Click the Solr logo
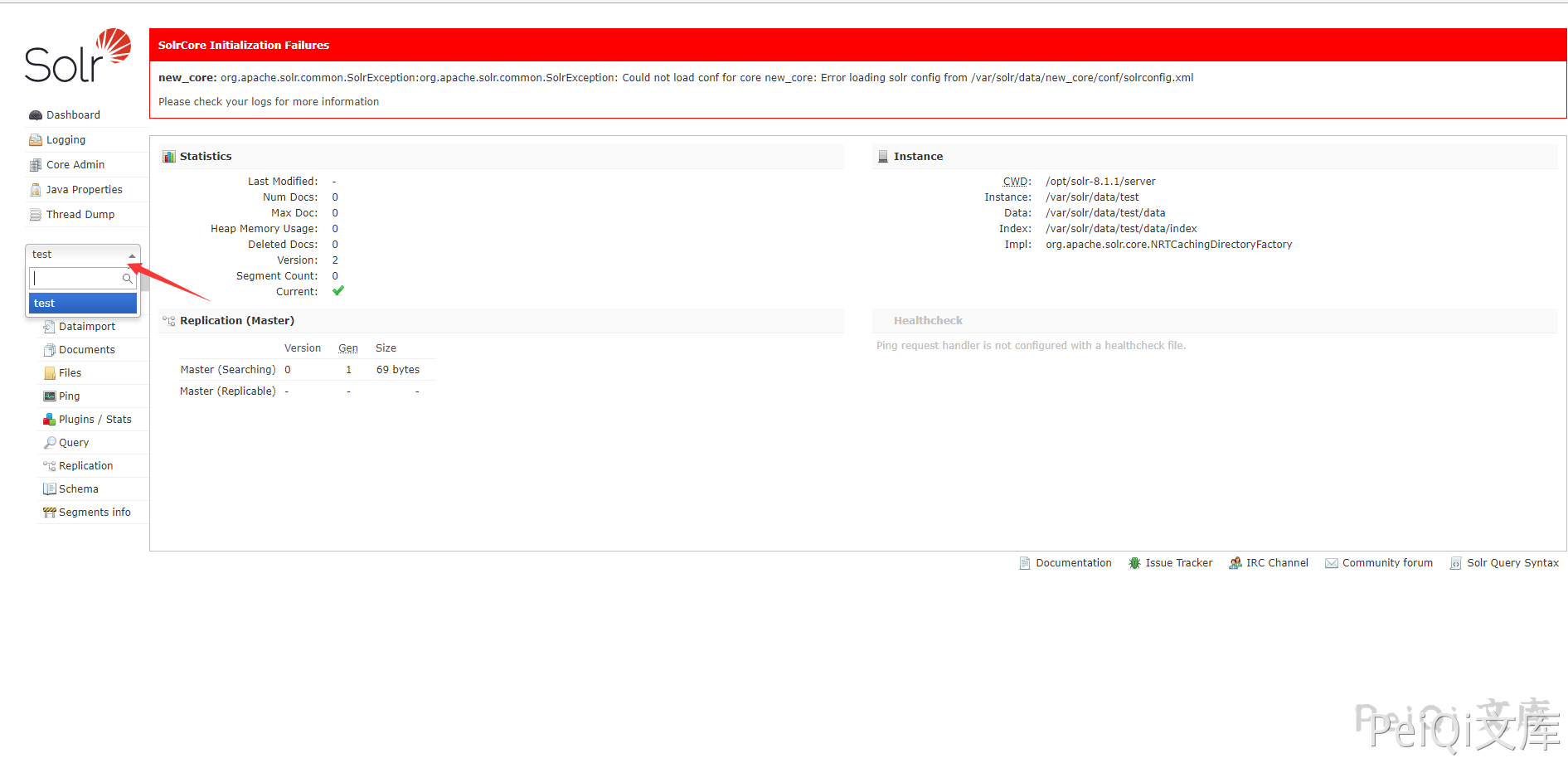This screenshot has width=1568, height=763. coord(78,56)
